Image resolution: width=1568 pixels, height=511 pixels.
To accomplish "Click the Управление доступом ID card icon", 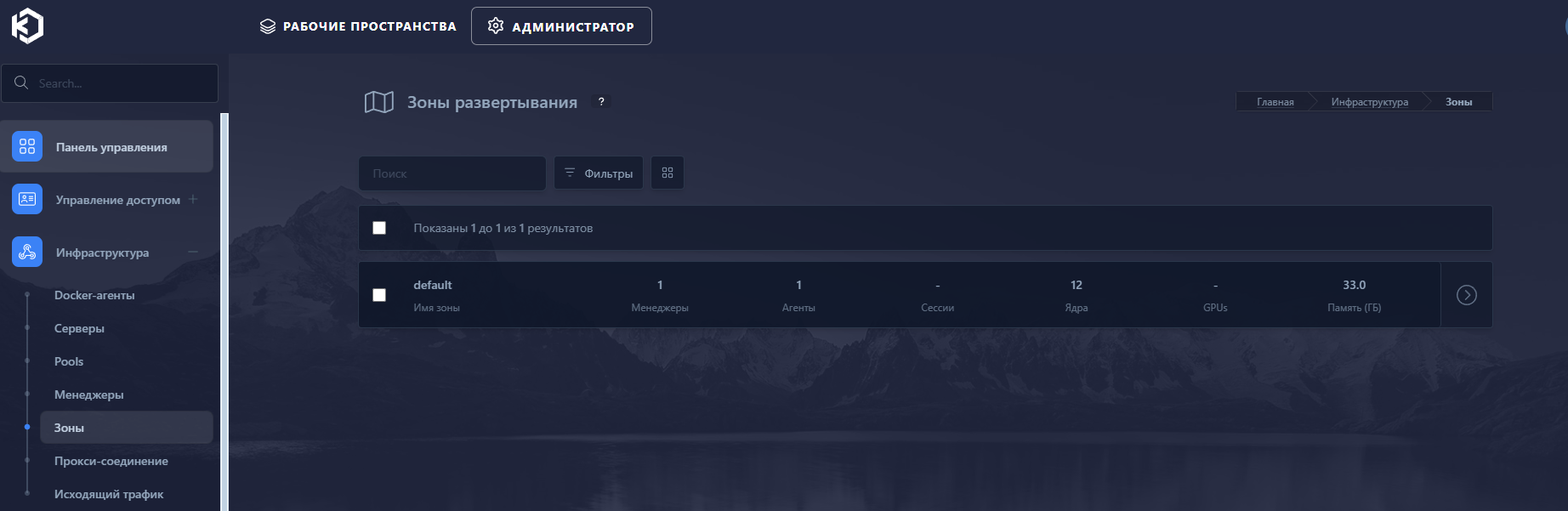I will (27, 199).
